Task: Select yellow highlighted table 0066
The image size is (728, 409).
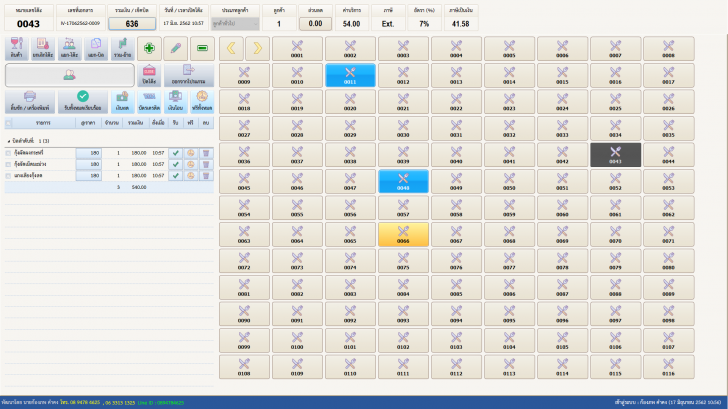Action: point(403,234)
